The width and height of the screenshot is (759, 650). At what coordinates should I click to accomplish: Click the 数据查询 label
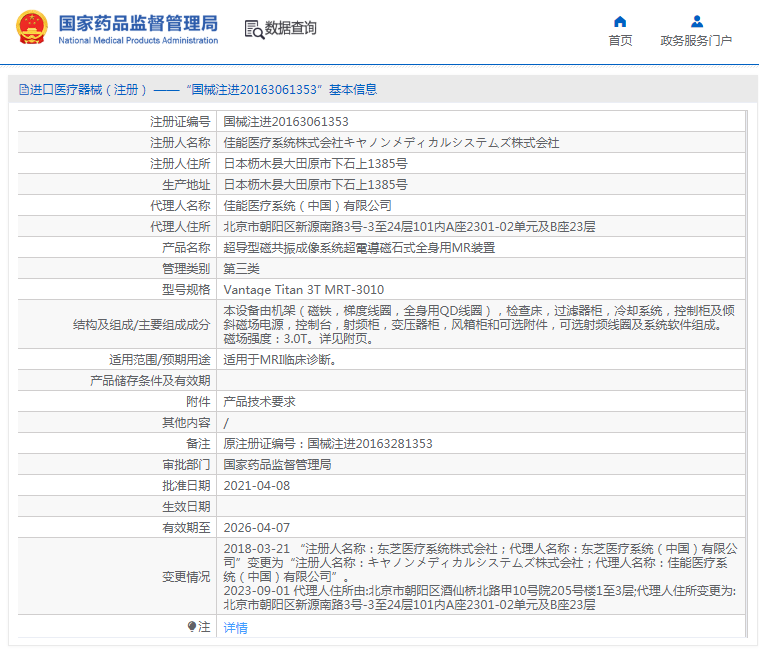point(290,28)
